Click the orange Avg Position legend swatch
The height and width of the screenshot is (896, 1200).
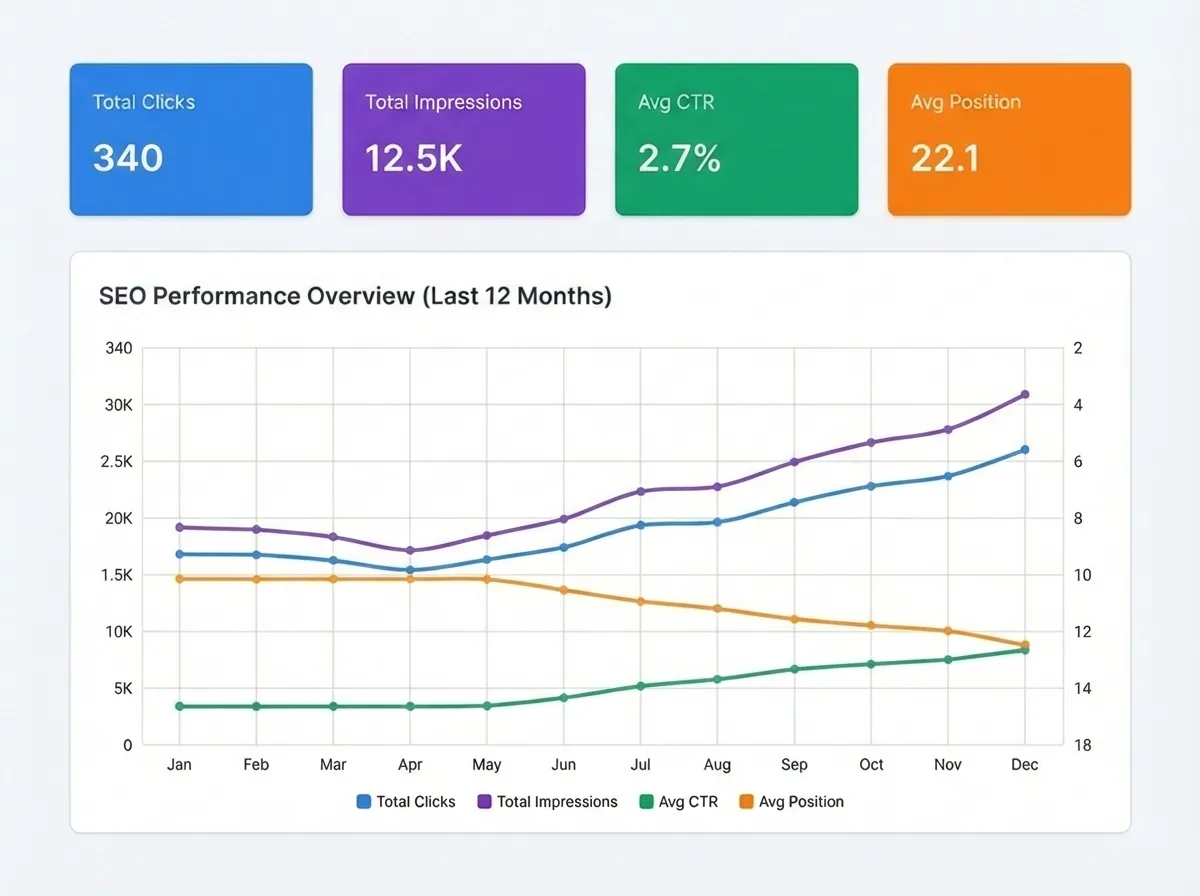746,801
